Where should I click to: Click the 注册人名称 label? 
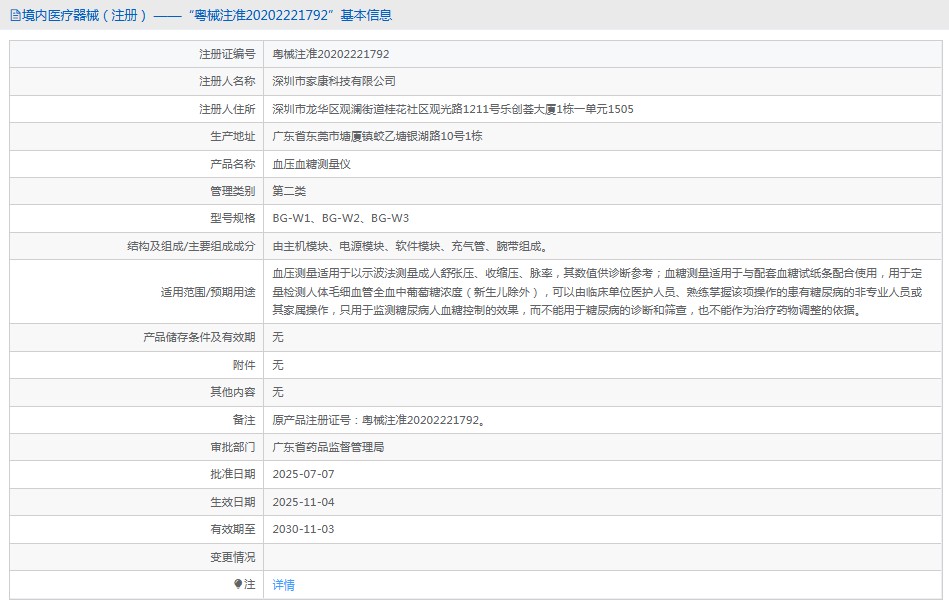point(227,81)
